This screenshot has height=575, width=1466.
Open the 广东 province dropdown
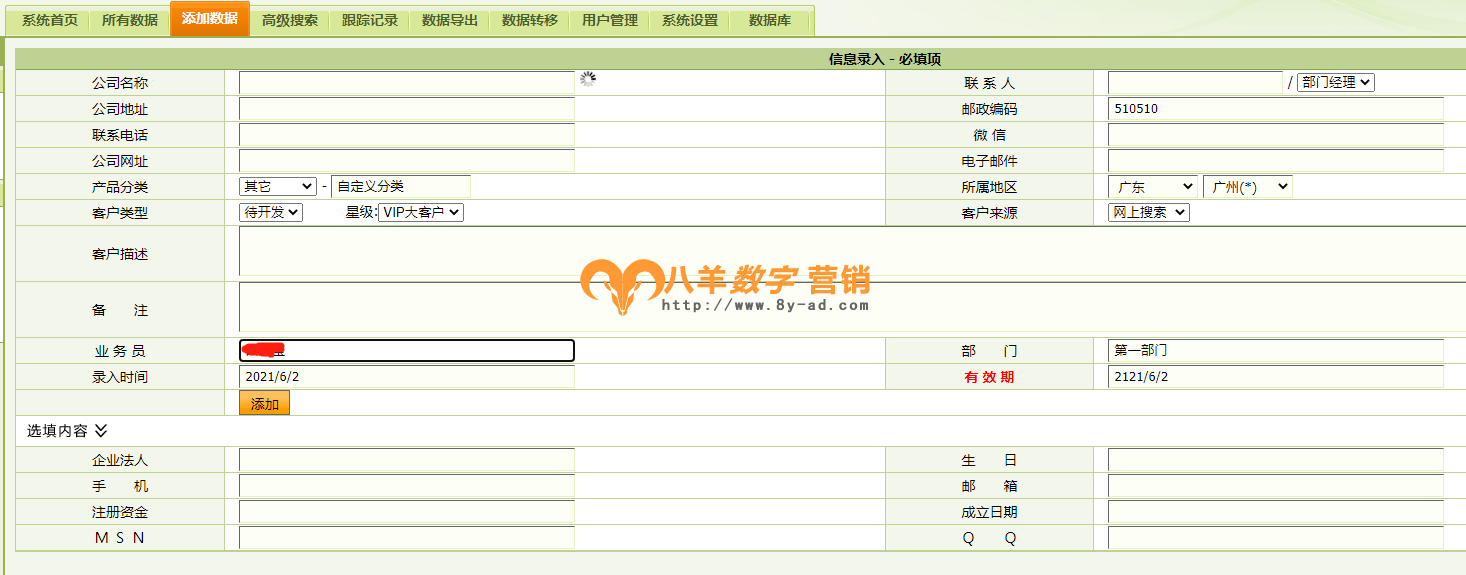pos(1152,187)
